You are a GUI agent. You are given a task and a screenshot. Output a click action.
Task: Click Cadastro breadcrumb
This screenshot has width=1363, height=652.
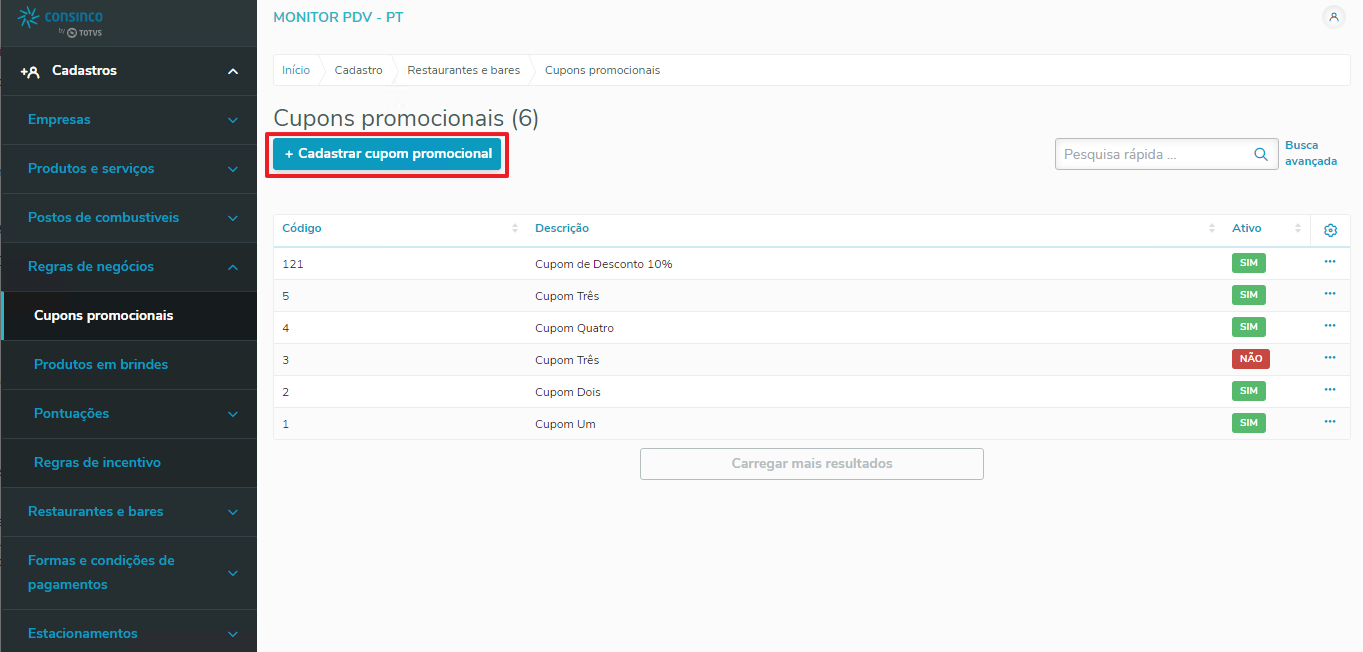click(359, 70)
